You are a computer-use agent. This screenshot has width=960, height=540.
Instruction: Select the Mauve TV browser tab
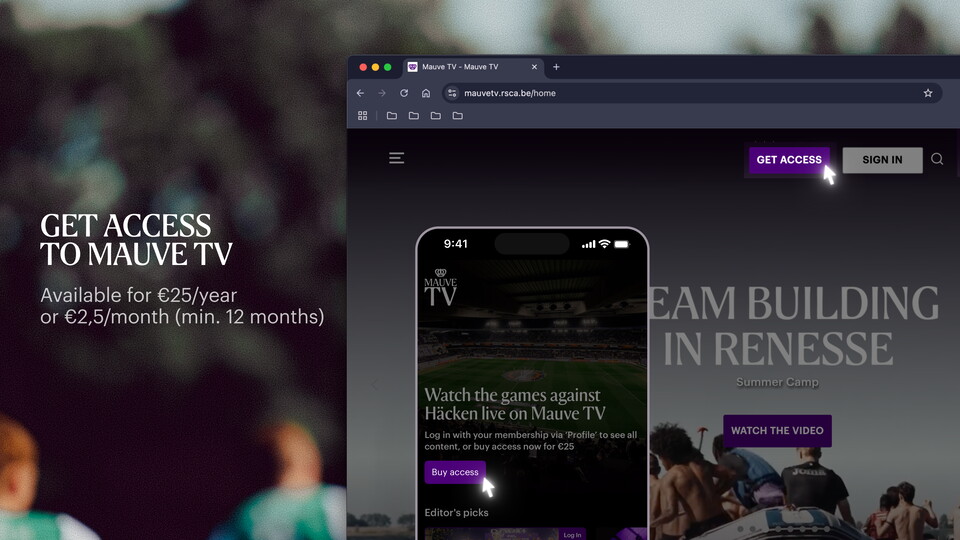click(x=465, y=67)
